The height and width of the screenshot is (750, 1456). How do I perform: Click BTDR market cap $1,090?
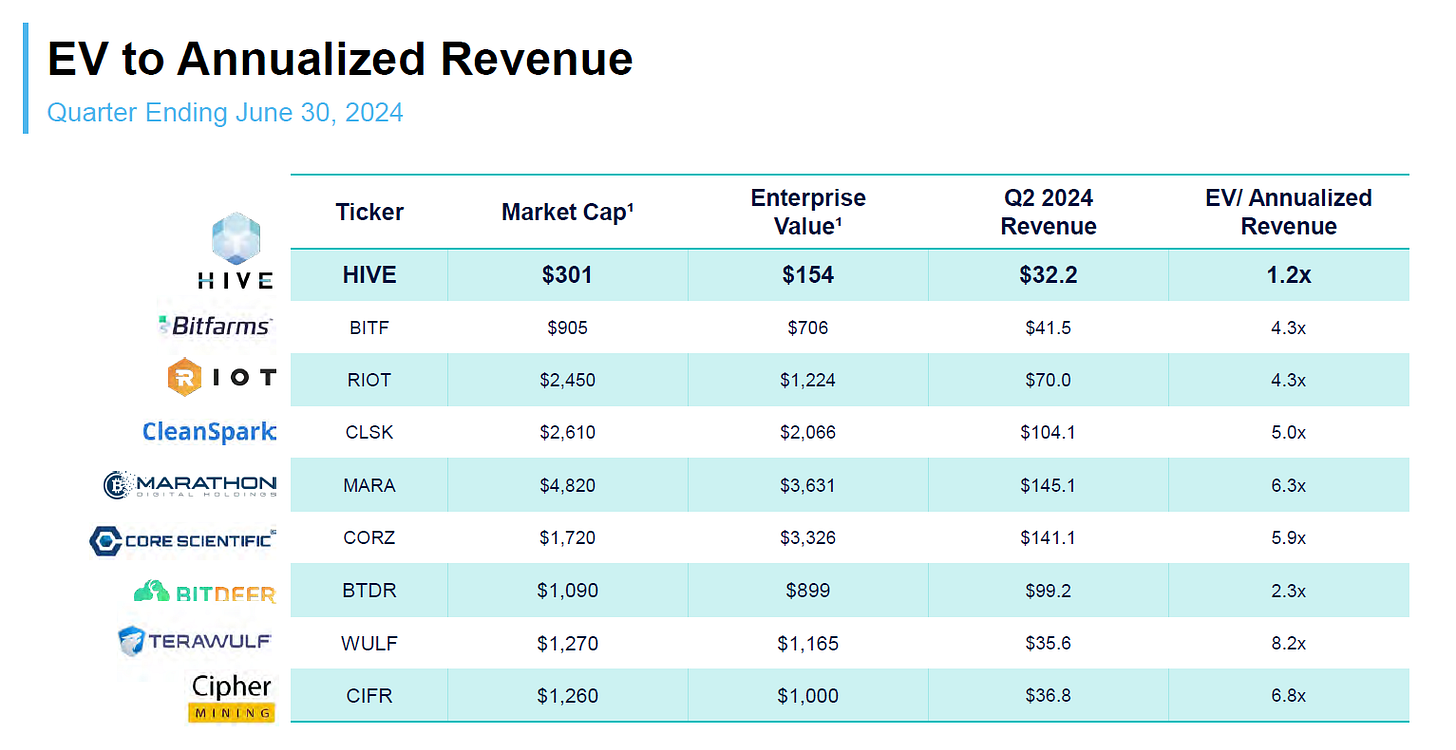pos(567,591)
